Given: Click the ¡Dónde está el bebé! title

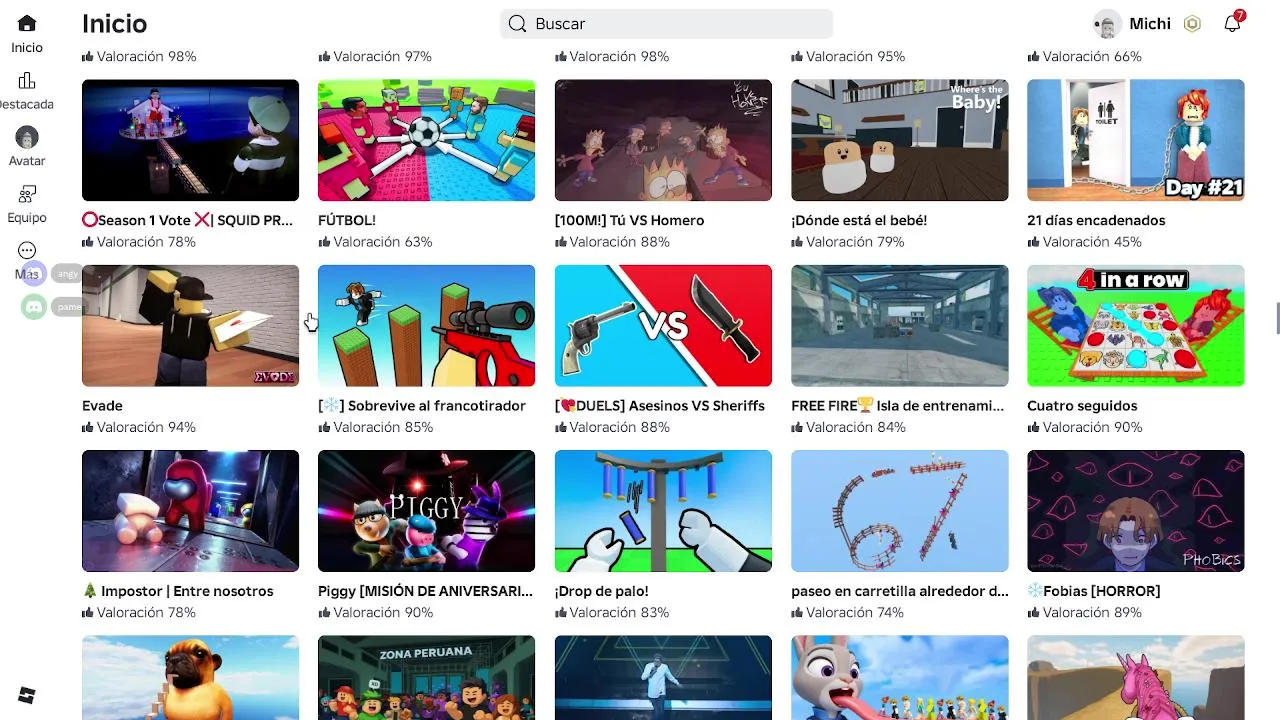Looking at the screenshot, I should (859, 220).
